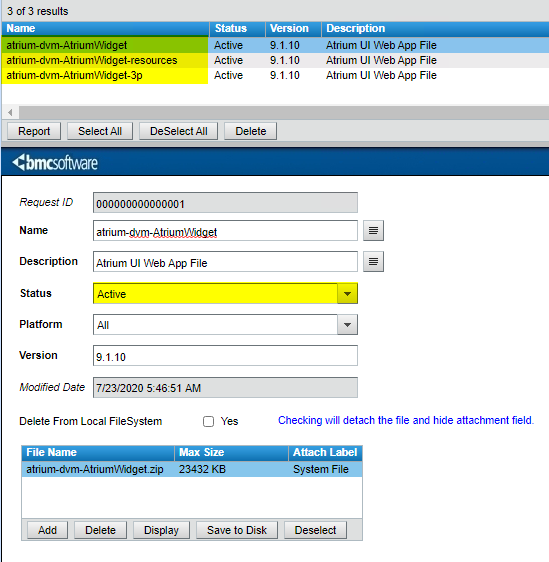This screenshot has height=562, width=549.
Task: Click into the Description input field
Action: pos(225,262)
